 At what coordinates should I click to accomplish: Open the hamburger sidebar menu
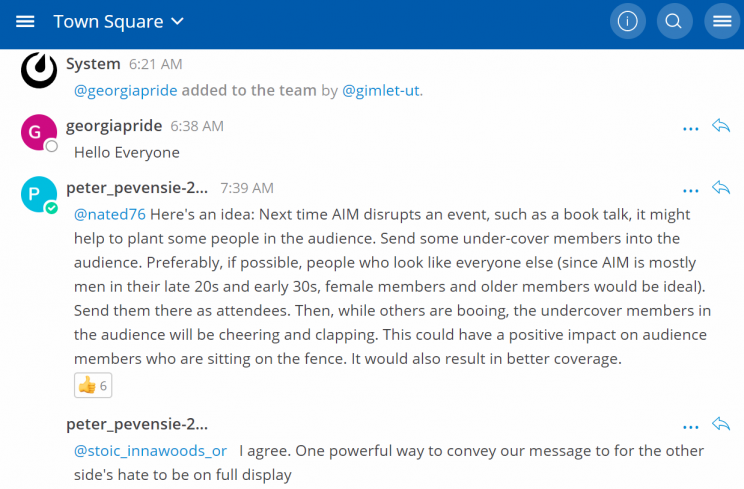tap(25, 21)
